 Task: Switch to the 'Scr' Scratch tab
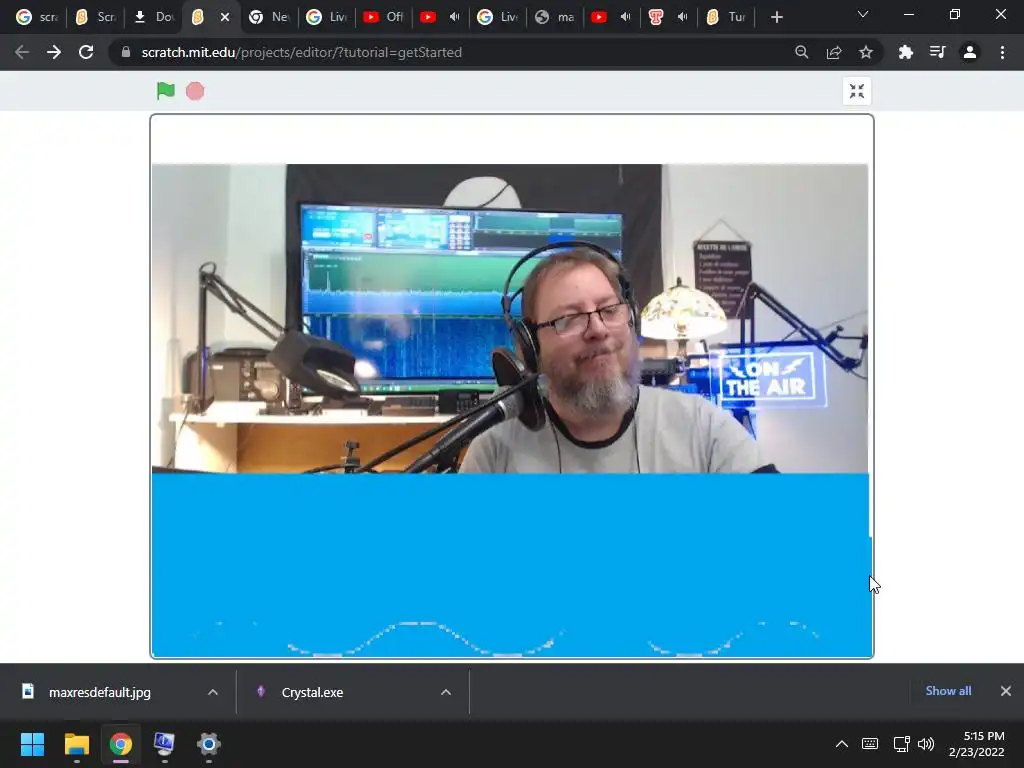[x=95, y=17]
